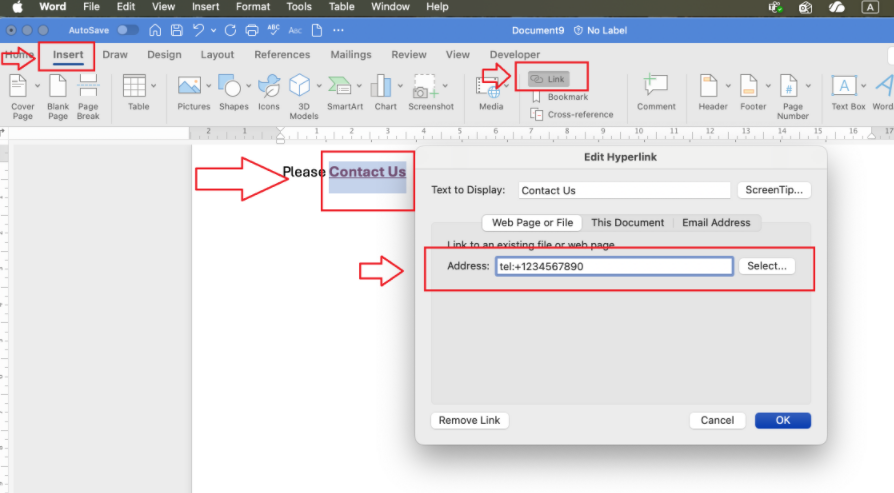This screenshot has height=493, width=894.
Task: Insert Media
Action: coord(490,93)
